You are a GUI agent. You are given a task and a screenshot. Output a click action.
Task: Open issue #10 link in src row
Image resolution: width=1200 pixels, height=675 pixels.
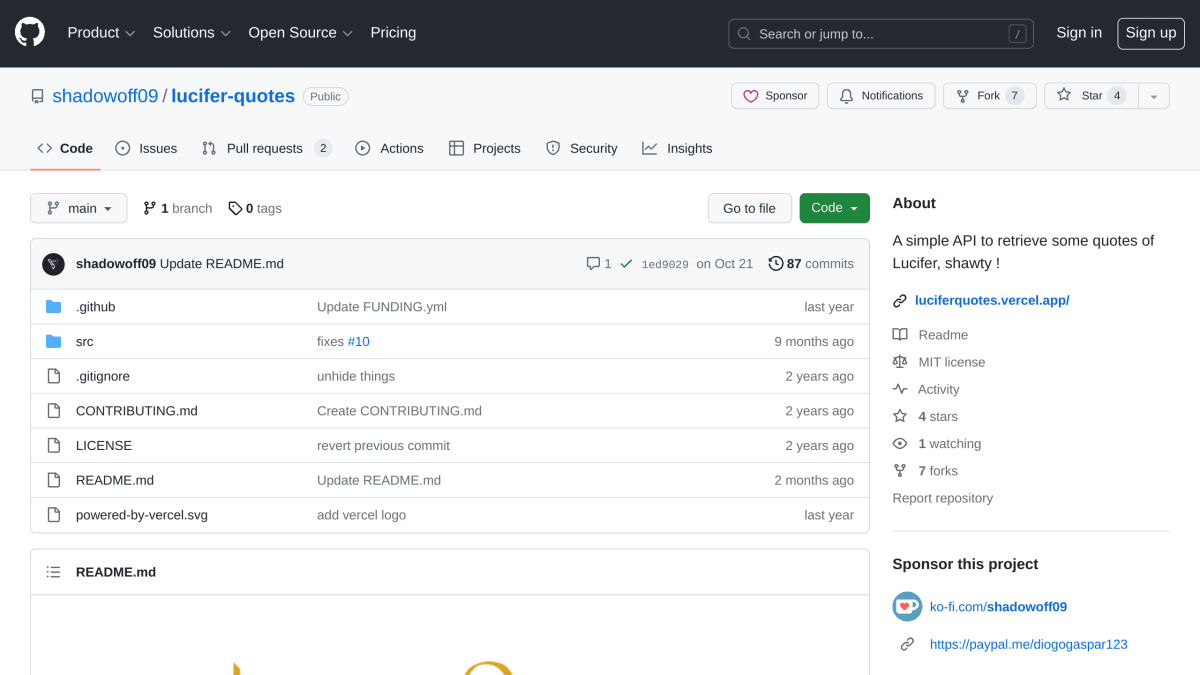click(359, 342)
